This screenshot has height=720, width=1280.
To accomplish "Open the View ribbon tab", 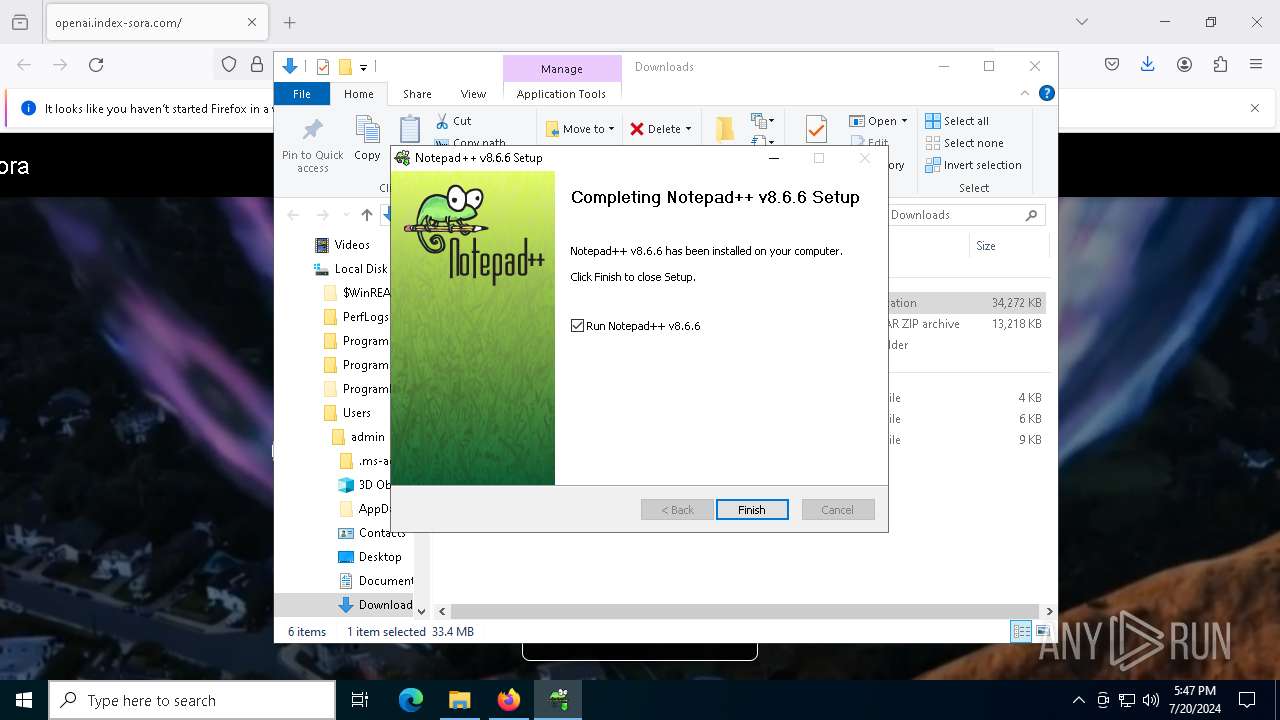I will pyautogui.click(x=473, y=94).
